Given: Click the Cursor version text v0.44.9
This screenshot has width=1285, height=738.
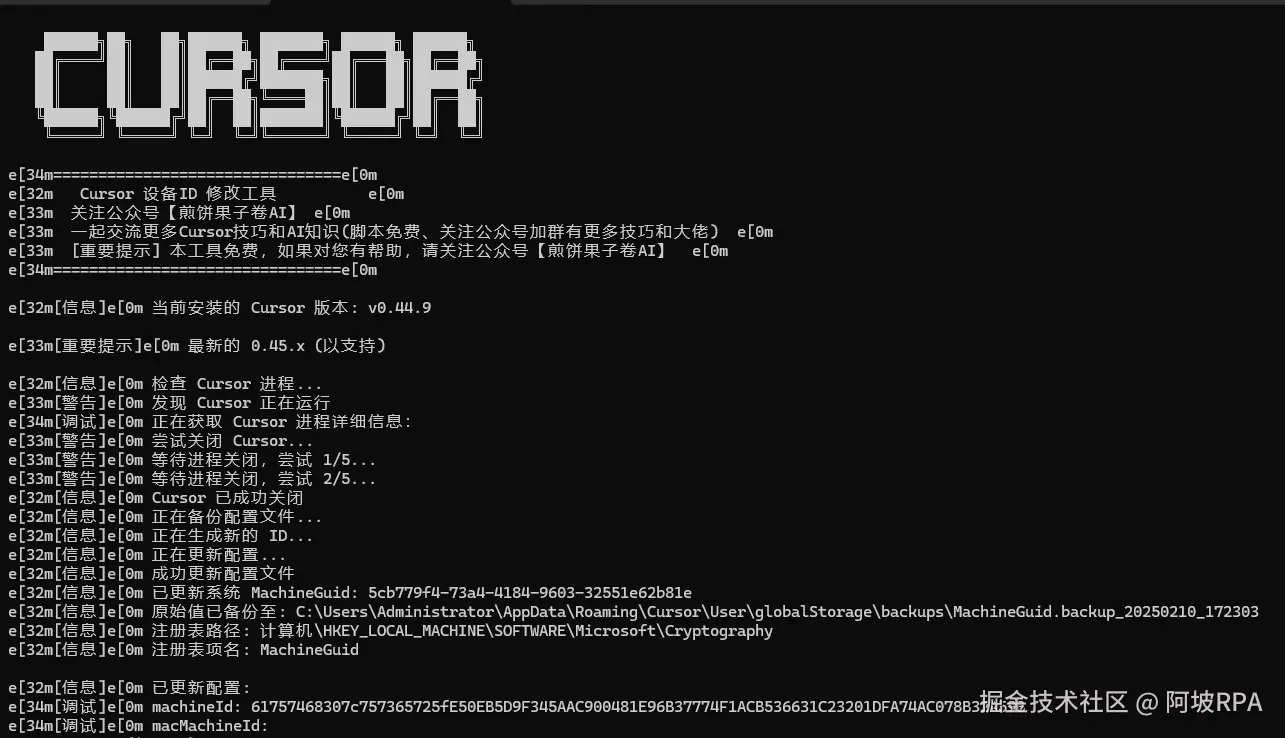Looking at the screenshot, I should 399,308.
